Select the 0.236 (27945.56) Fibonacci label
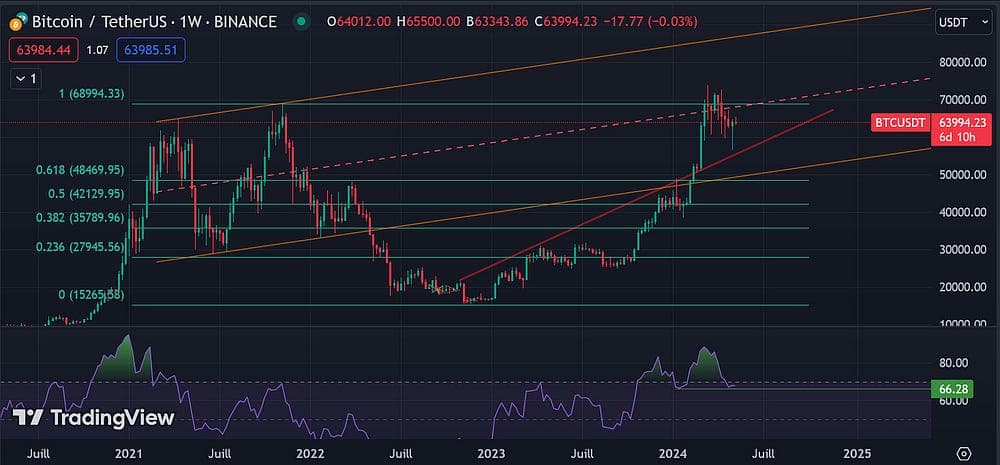The image size is (1000, 465). (80, 247)
